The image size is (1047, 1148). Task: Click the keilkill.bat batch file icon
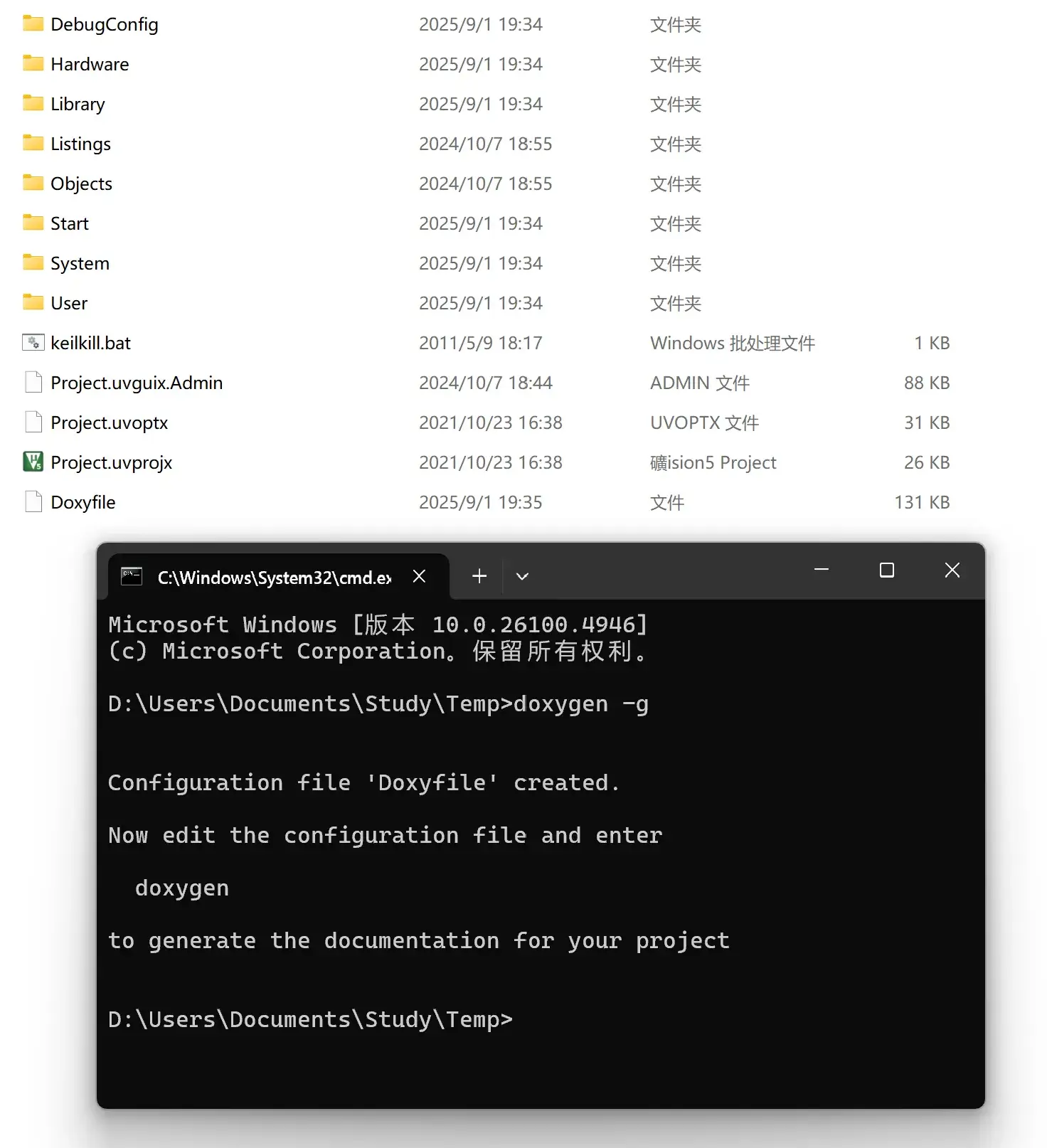tap(33, 343)
